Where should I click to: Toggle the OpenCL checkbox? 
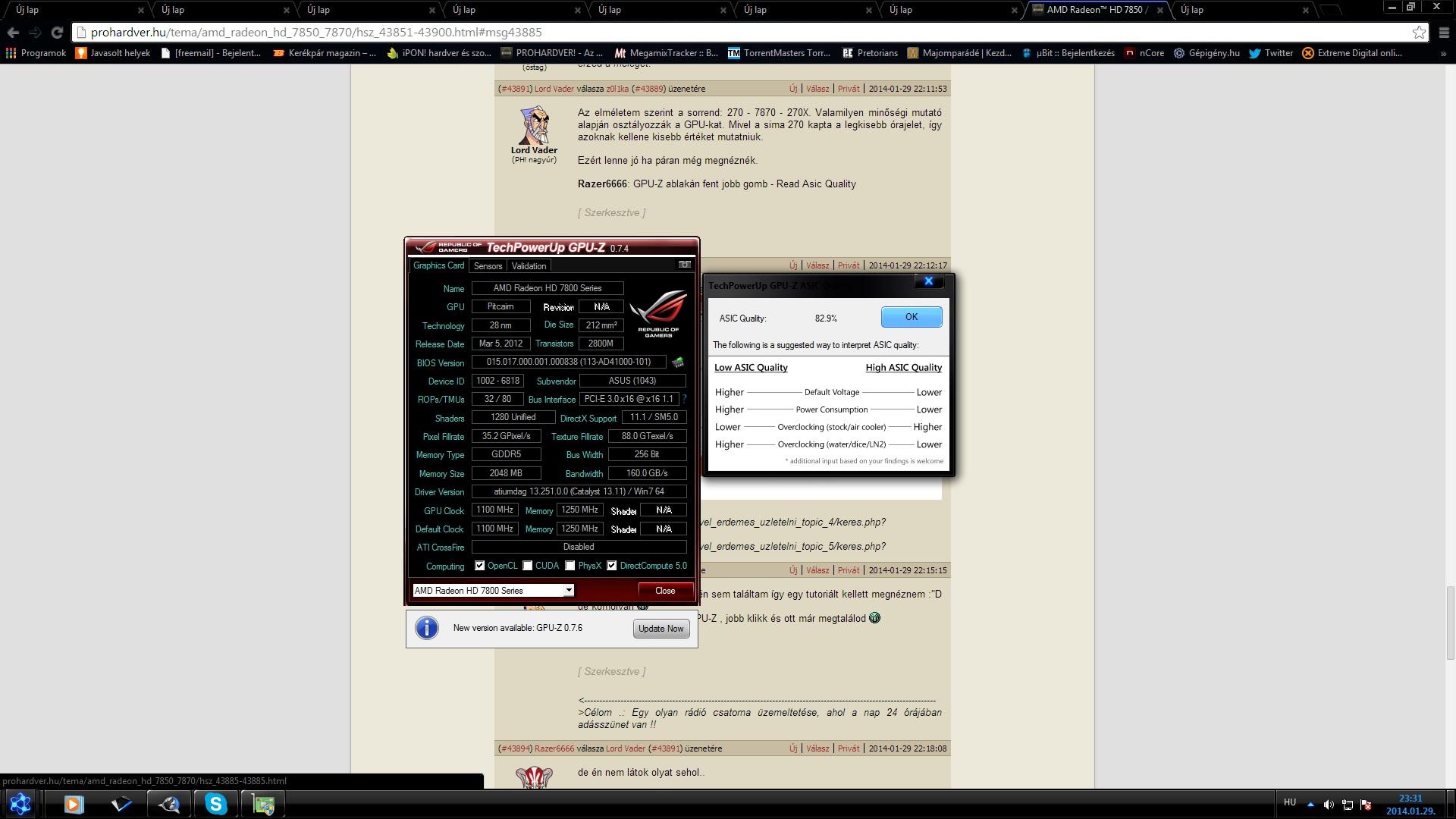tap(479, 566)
